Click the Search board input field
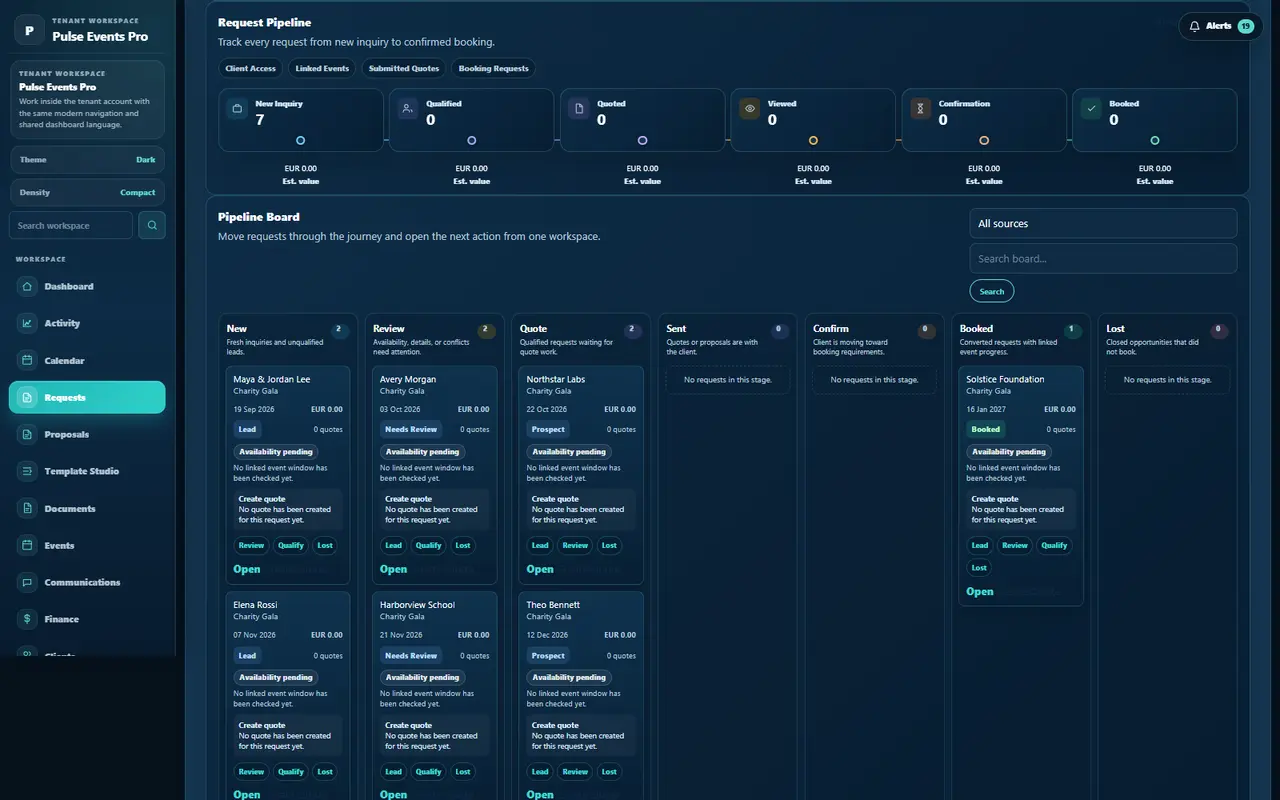This screenshot has width=1280, height=800. pyautogui.click(x=1103, y=258)
